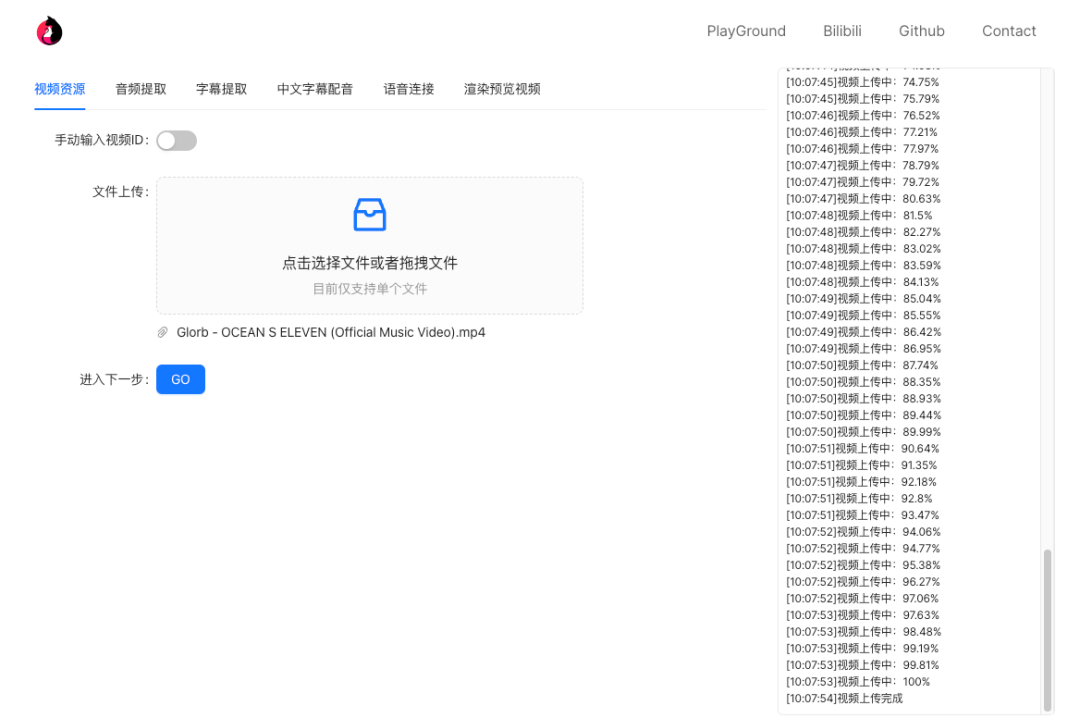Click the paperclip icon beside the filename

[164, 331]
